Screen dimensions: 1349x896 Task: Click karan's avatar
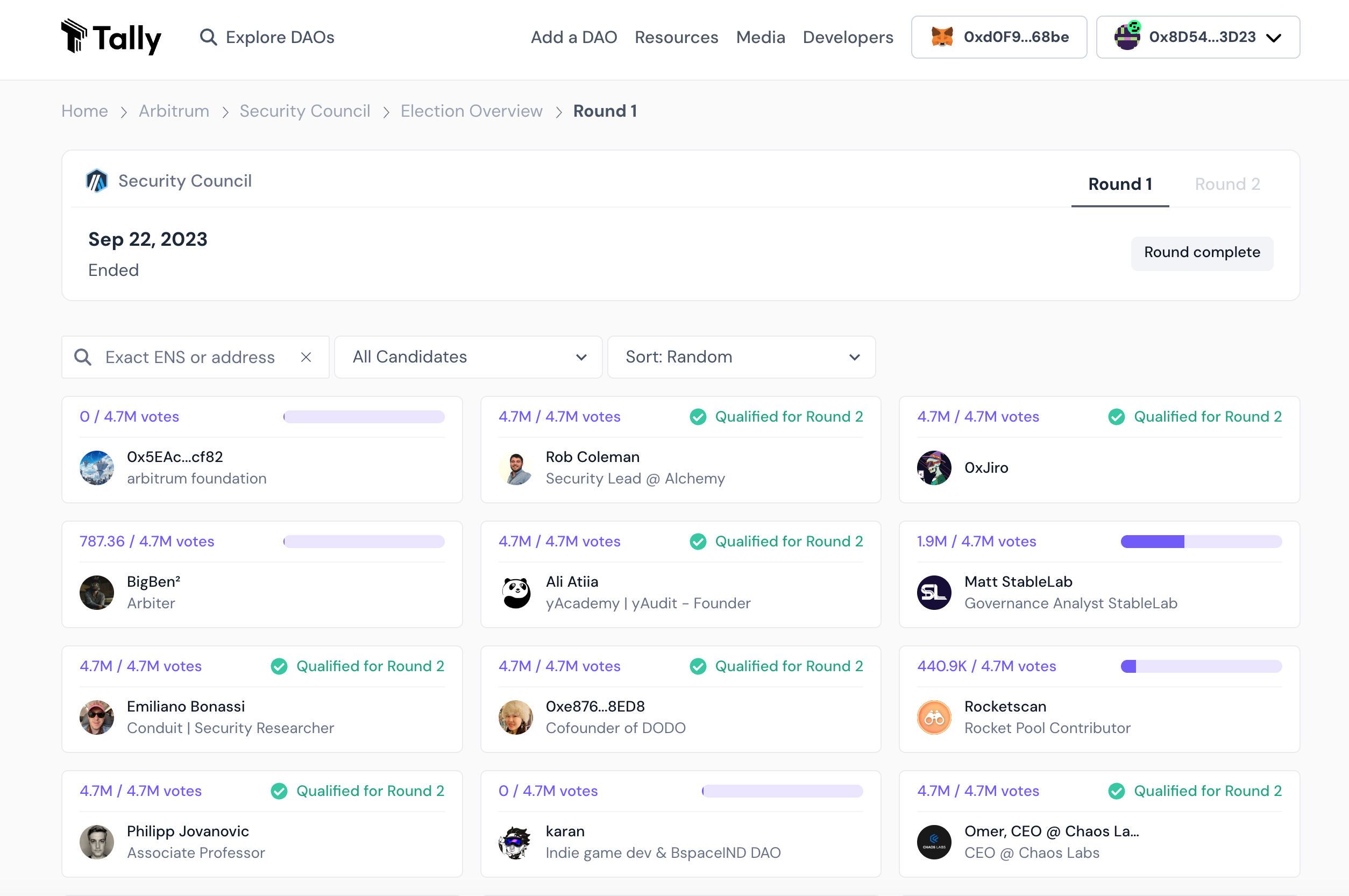click(x=516, y=842)
